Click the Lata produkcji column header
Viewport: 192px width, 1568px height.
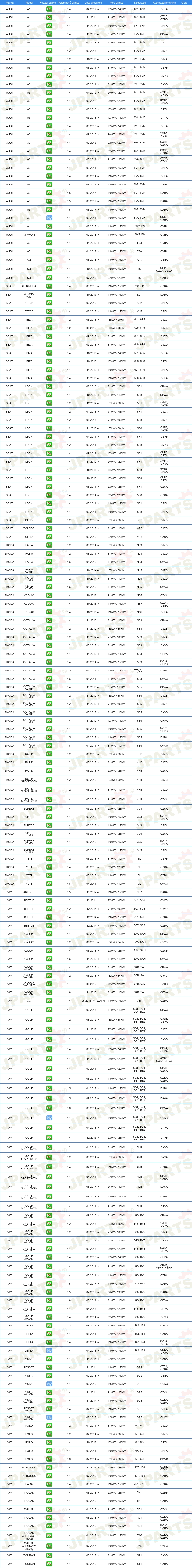(x=92, y=2)
